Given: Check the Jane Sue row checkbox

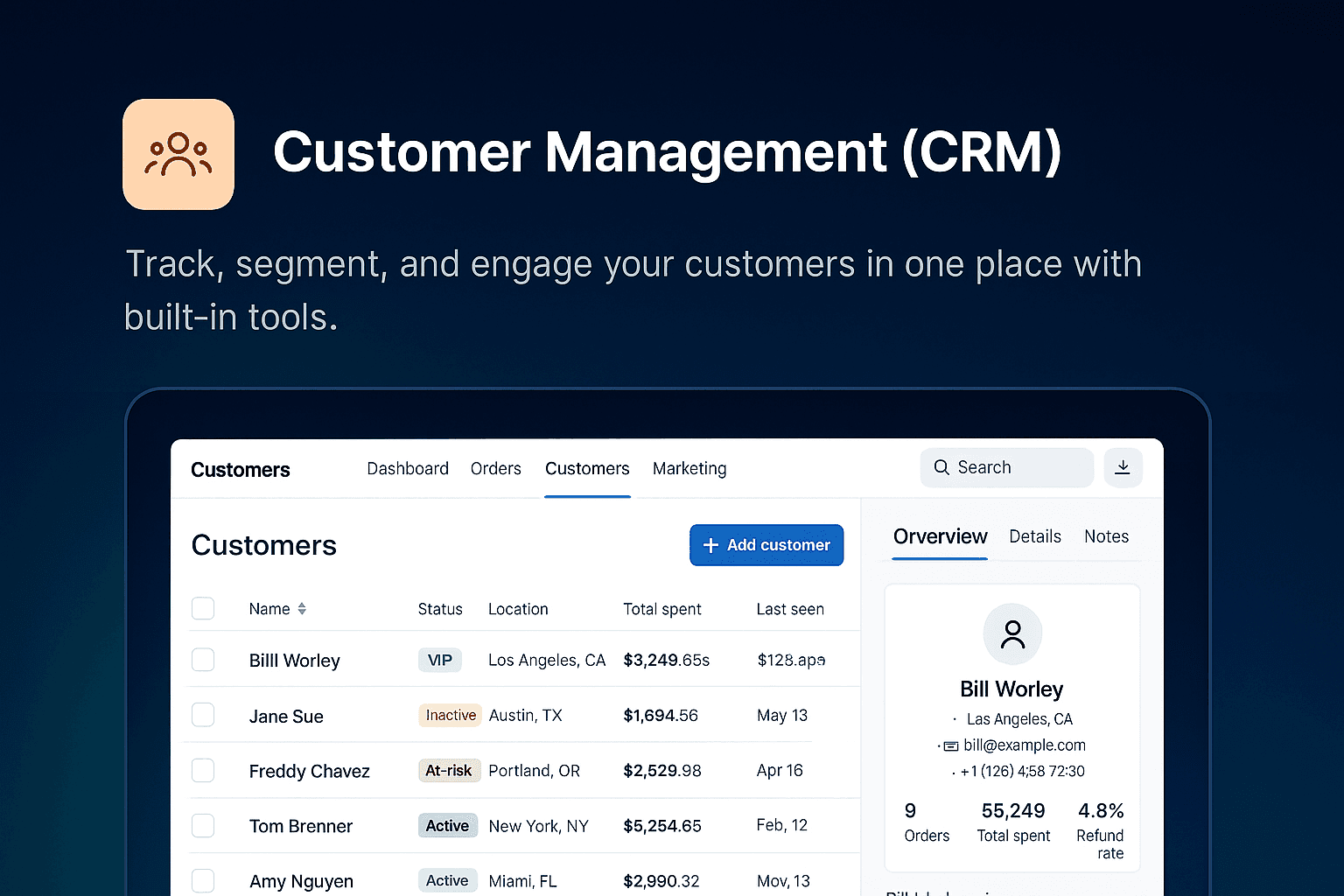Looking at the screenshot, I should tap(203, 715).
